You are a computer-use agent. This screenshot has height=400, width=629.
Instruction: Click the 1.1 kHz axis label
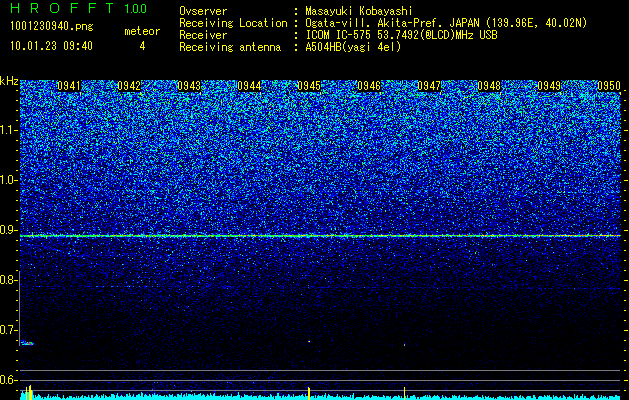pyautogui.click(x=8, y=130)
